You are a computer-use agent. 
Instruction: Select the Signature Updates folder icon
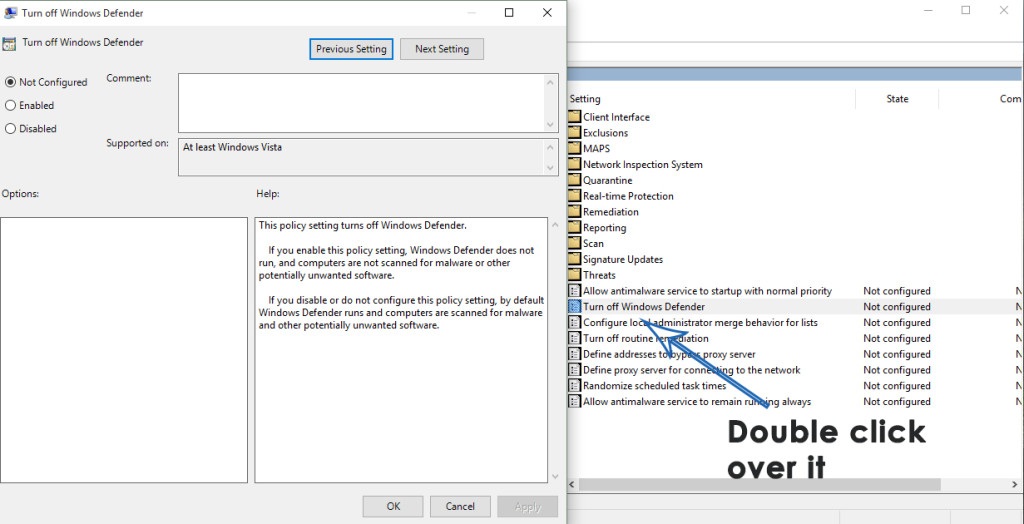pyautogui.click(x=574, y=259)
